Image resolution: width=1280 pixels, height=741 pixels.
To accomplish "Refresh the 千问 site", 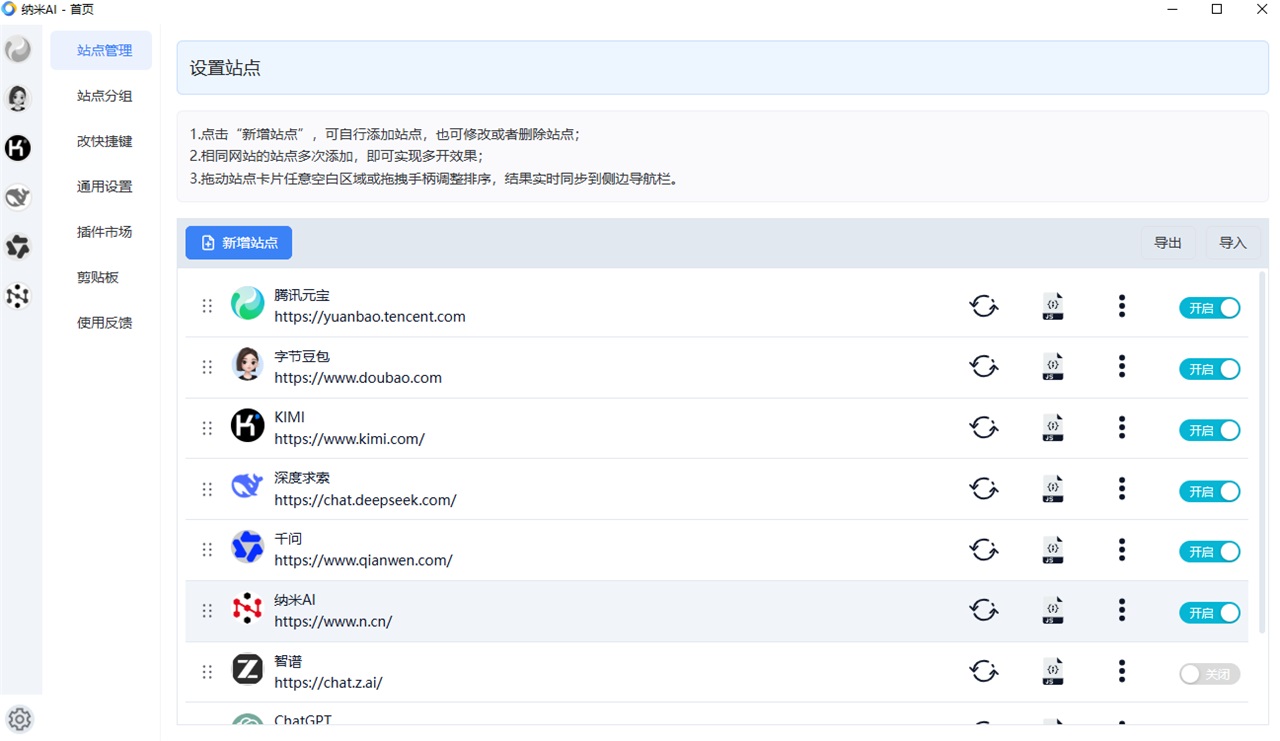I will click(x=984, y=551).
